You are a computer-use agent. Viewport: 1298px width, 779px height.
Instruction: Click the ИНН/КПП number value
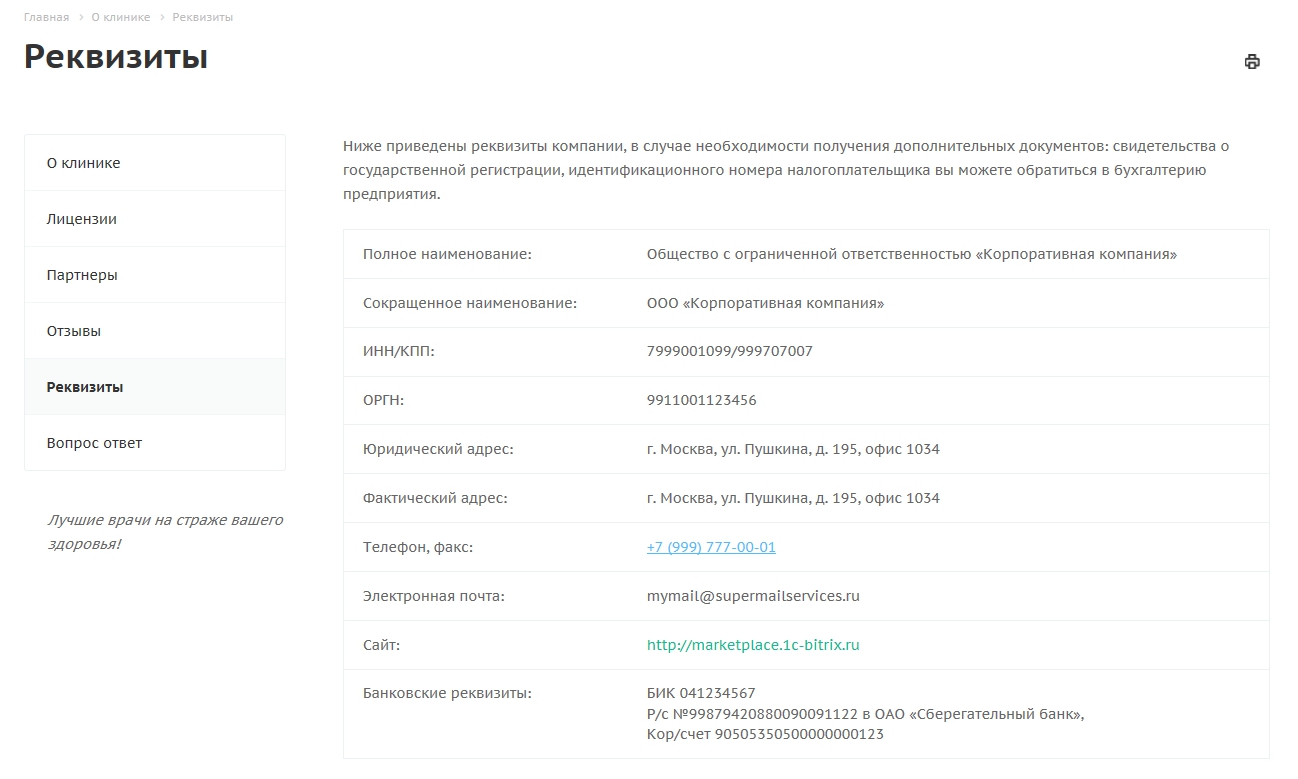click(730, 351)
